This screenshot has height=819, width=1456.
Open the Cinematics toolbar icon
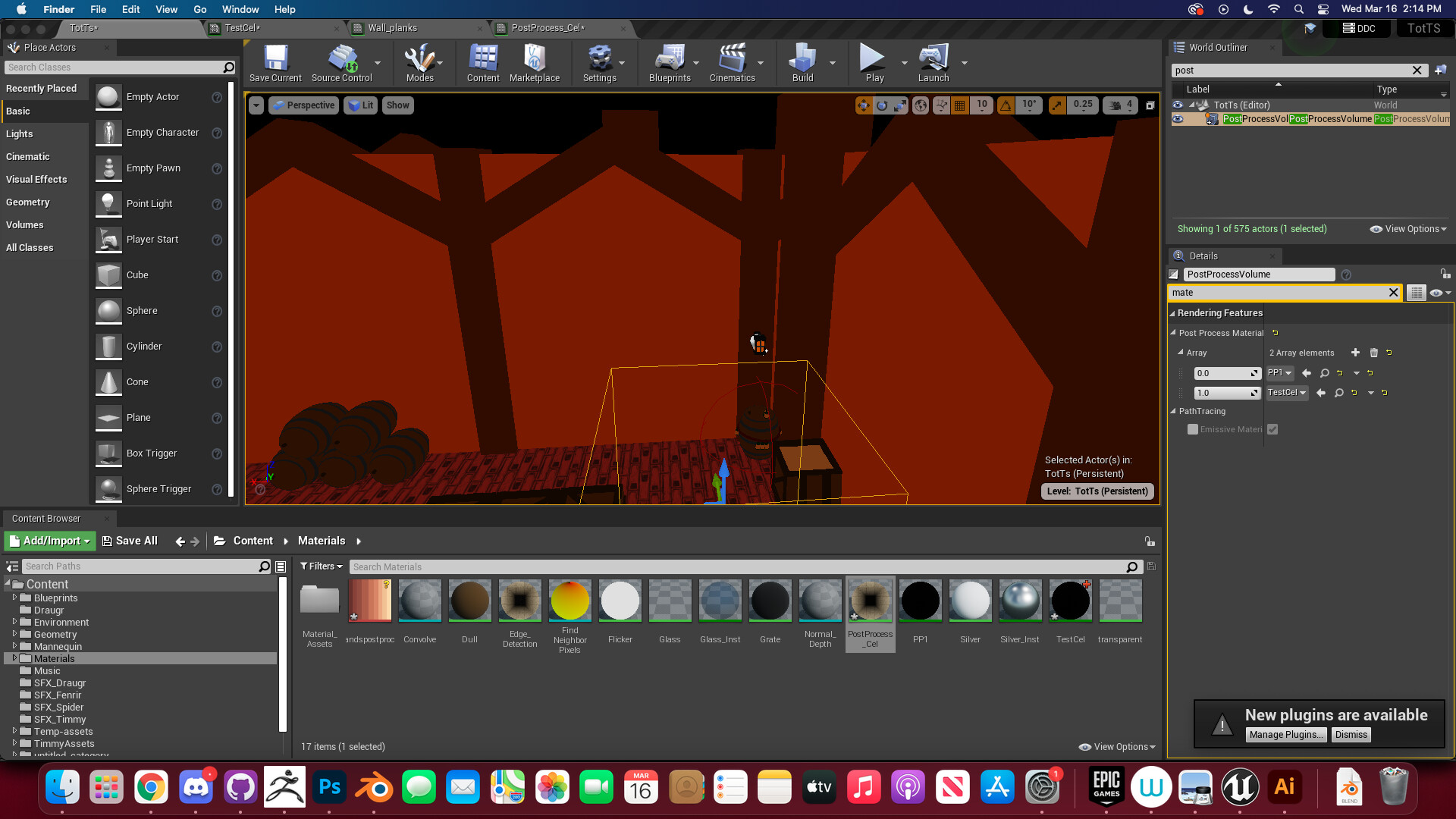(732, 63)
